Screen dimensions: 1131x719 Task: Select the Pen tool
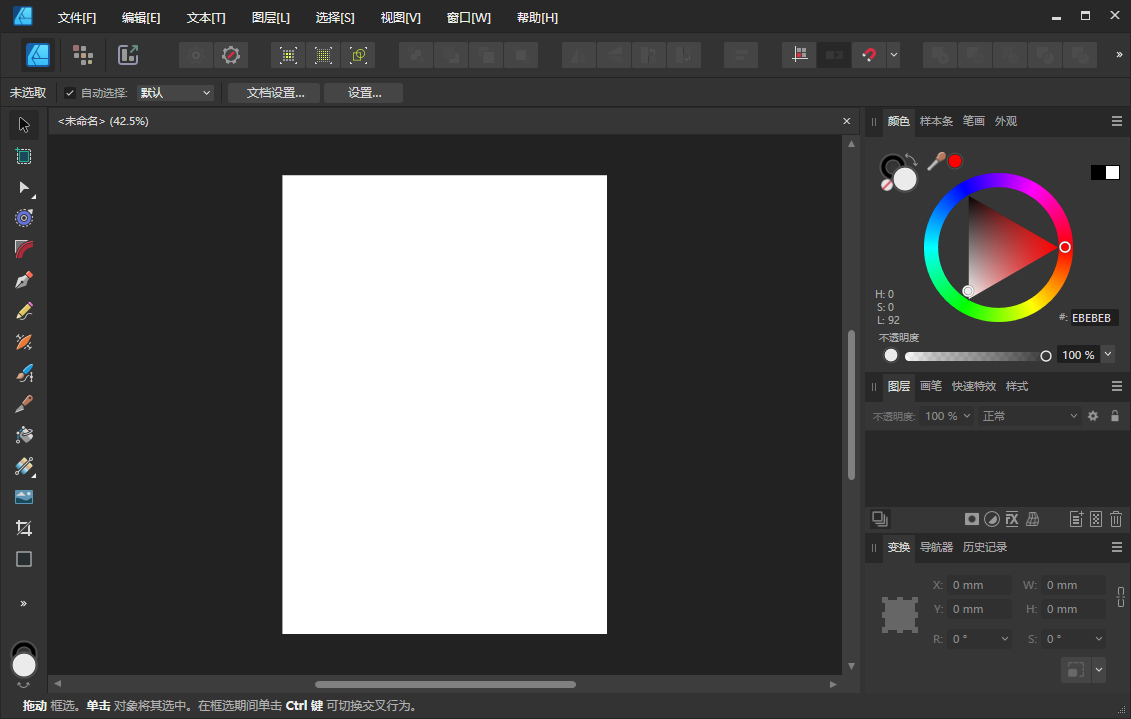point(24,280)
